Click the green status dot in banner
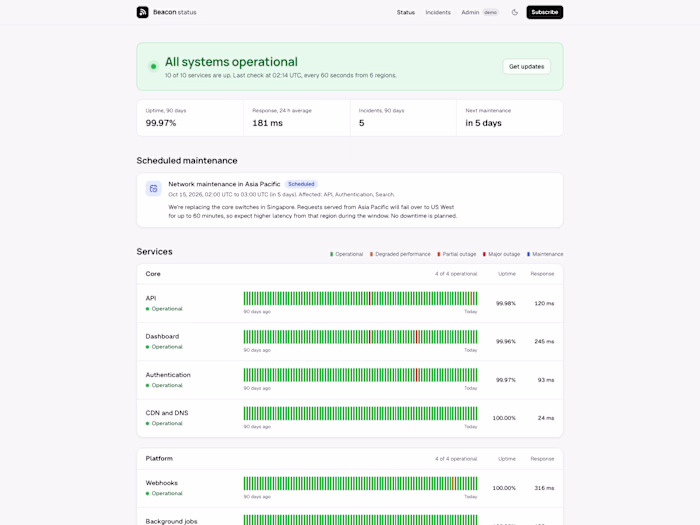 coord(154,67)
